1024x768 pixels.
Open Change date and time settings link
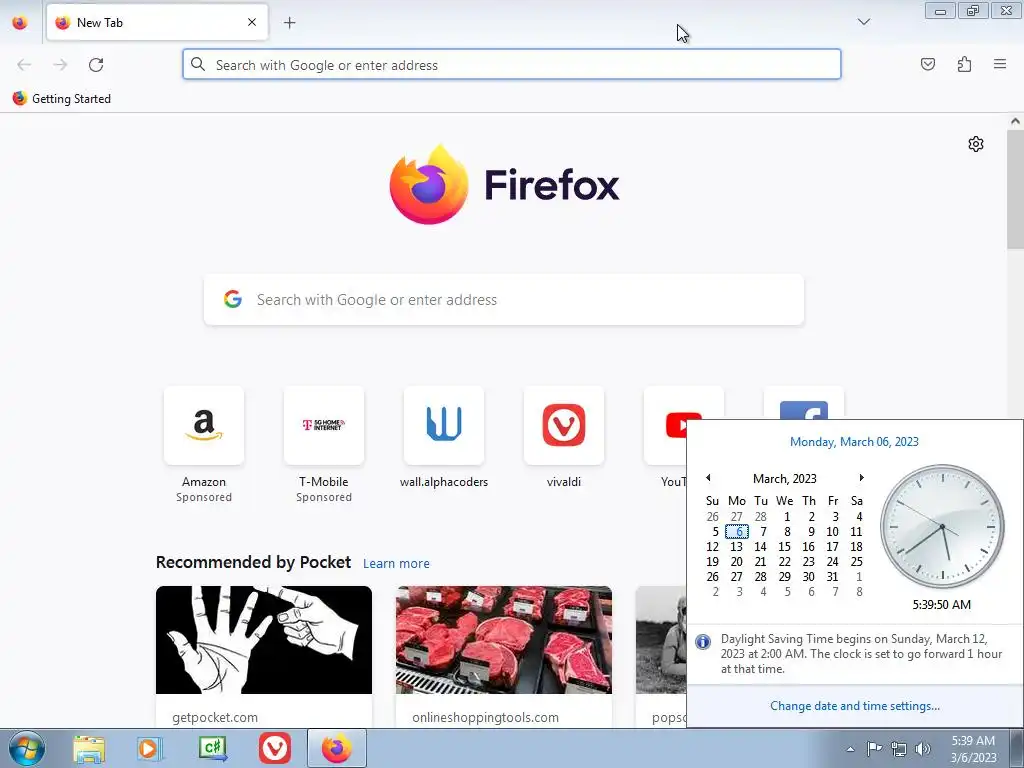(854, 706)
